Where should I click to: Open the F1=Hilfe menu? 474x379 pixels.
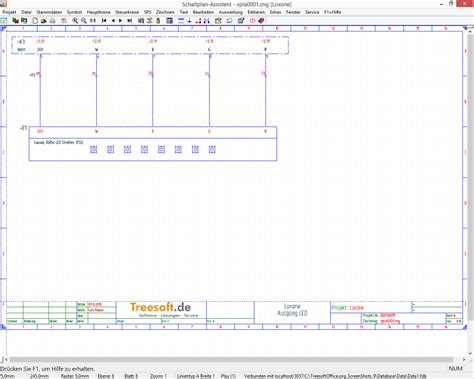click(x=333, y=12)
